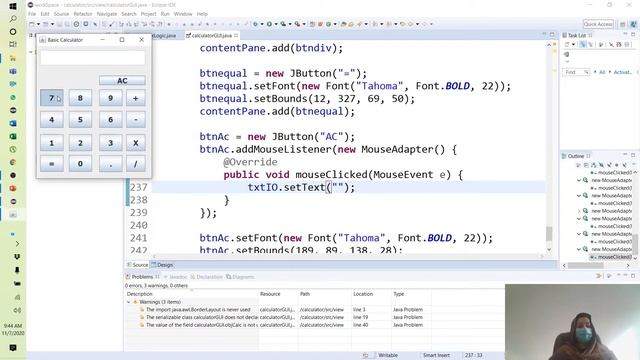Open the Windows Start menu
Image resolution: width=640 pixels, height=360 pixels.
coord(13,6)
